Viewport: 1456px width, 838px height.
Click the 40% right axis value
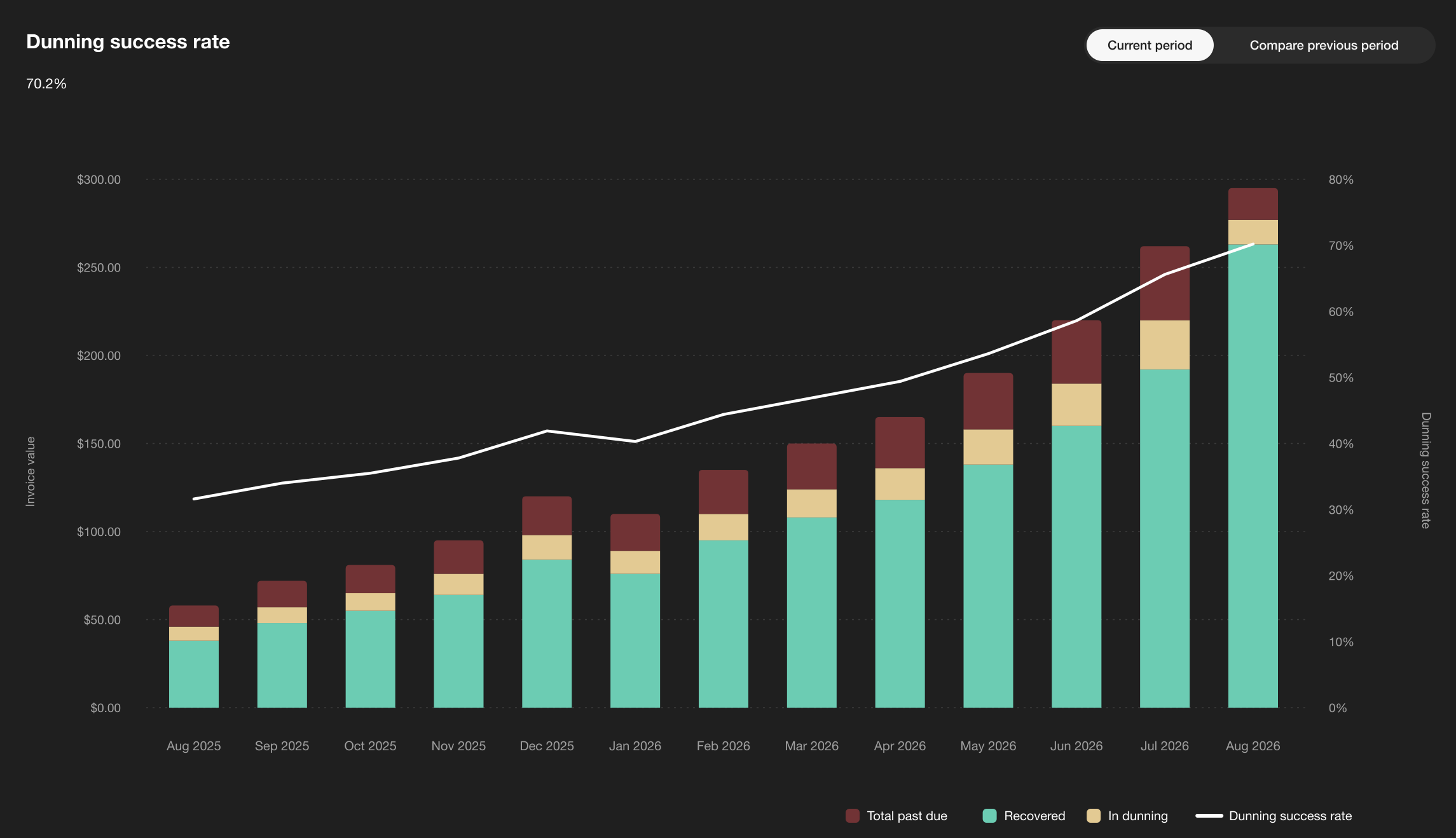(1341, 444)
